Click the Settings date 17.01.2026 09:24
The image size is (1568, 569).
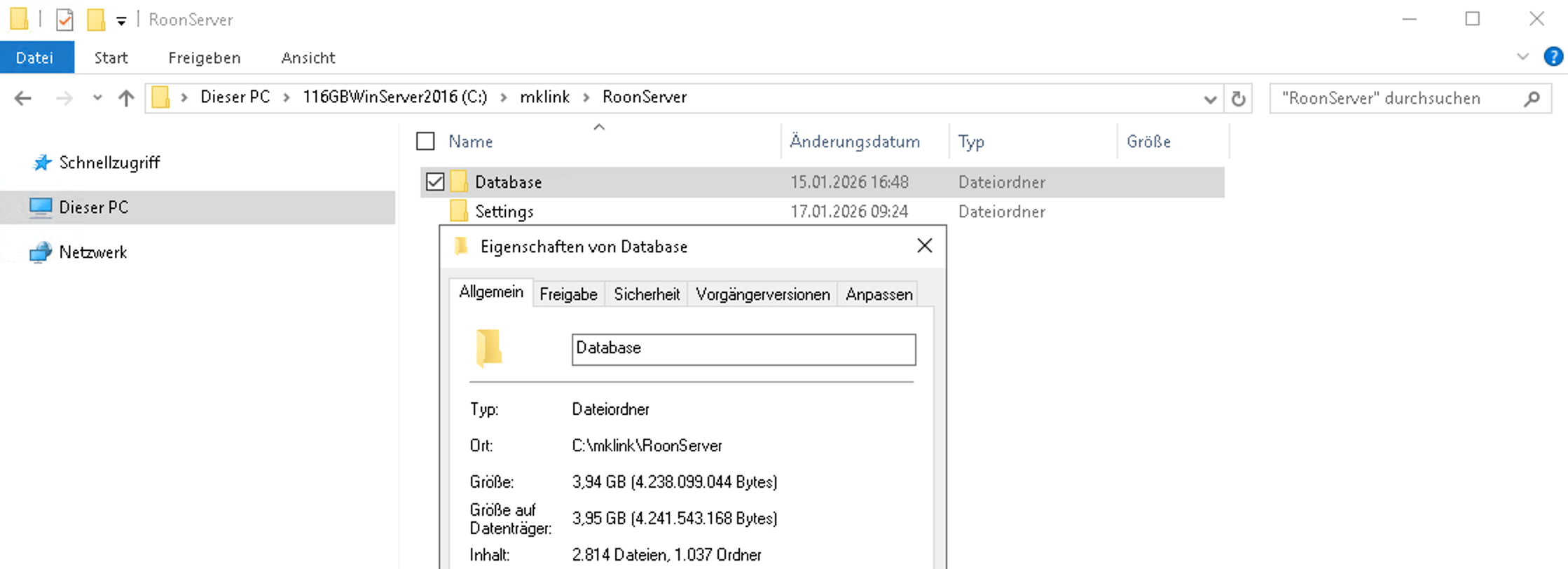click(x=849, y=212)
